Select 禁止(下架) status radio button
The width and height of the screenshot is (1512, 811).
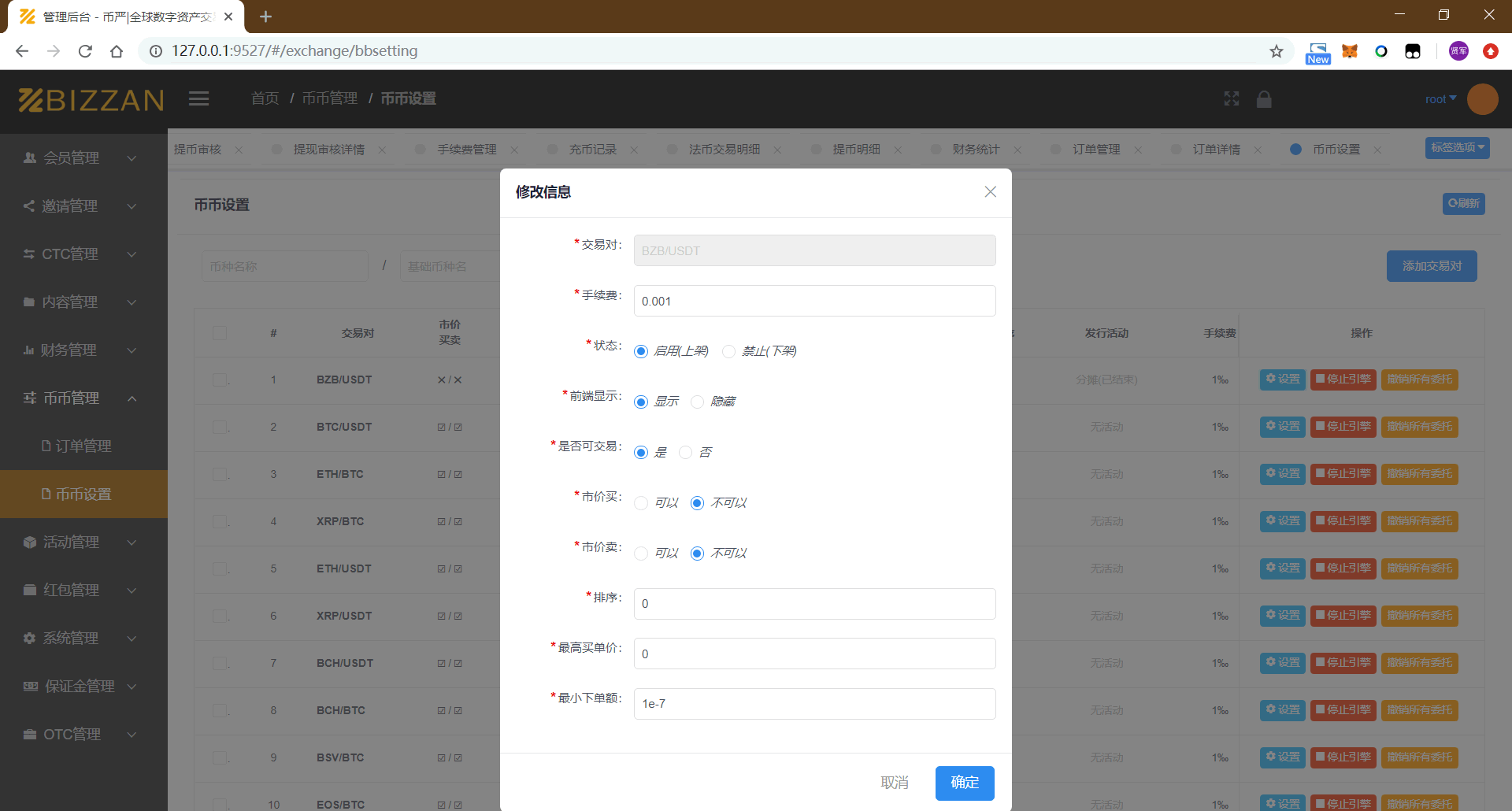tap(729, 351)
